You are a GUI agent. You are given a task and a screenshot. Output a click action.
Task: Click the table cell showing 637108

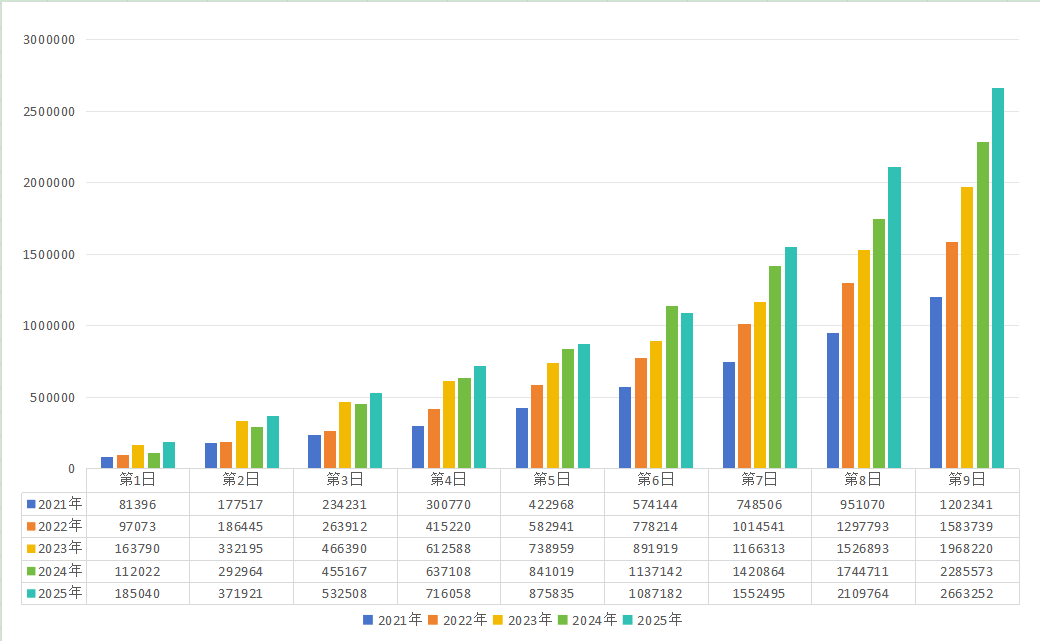(448, 571)
